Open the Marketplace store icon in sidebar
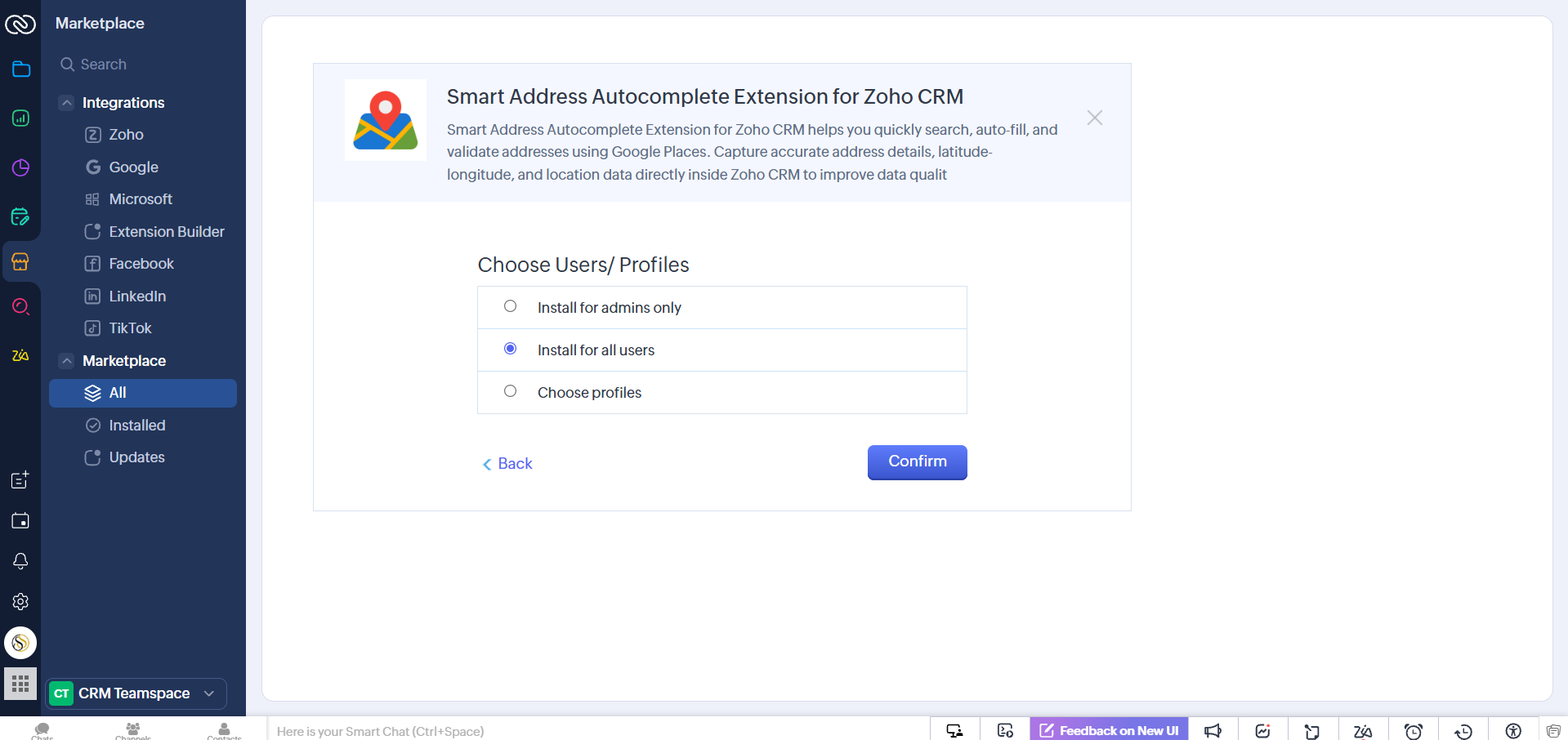 (20, 261)
